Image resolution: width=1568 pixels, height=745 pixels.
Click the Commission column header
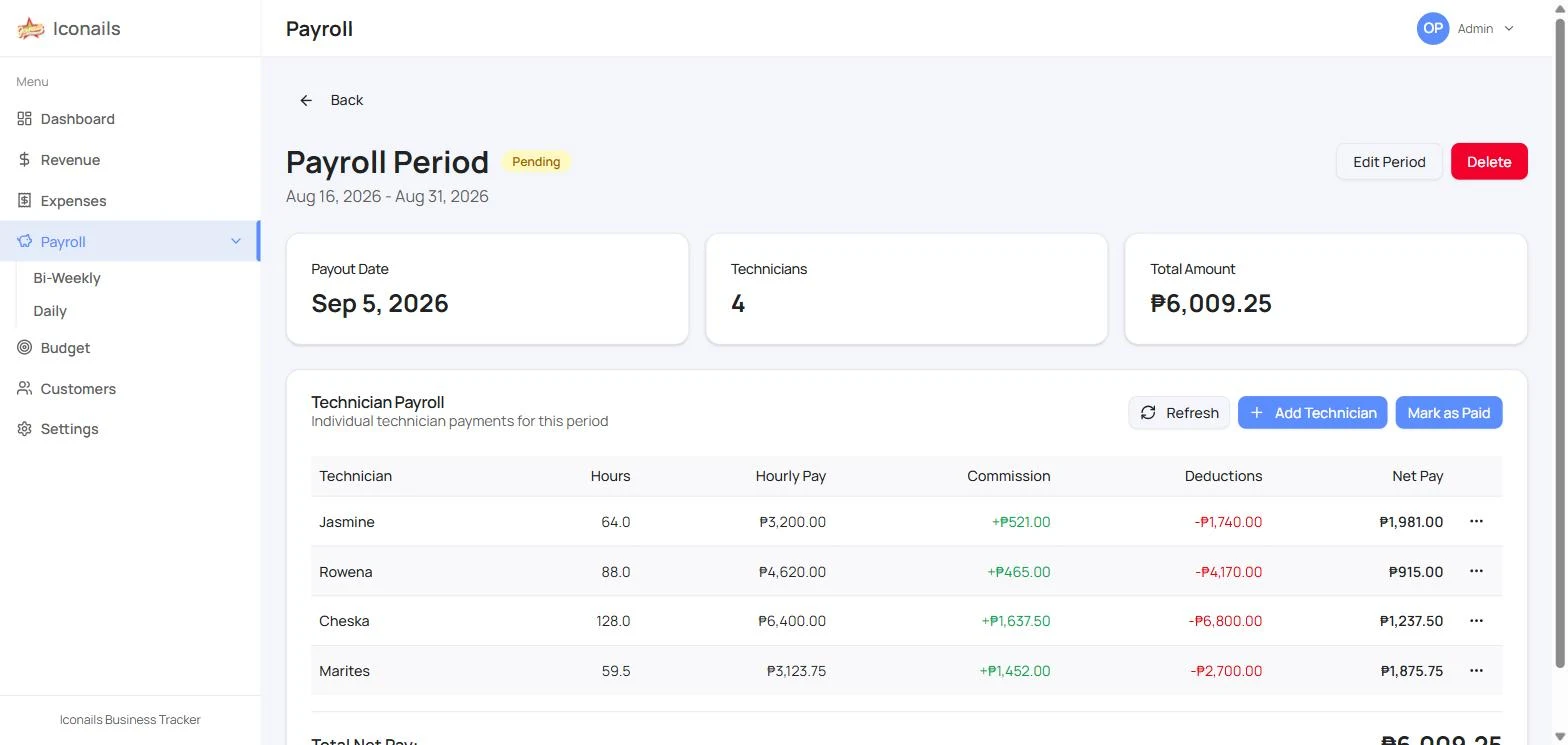tap(1008, 476)
